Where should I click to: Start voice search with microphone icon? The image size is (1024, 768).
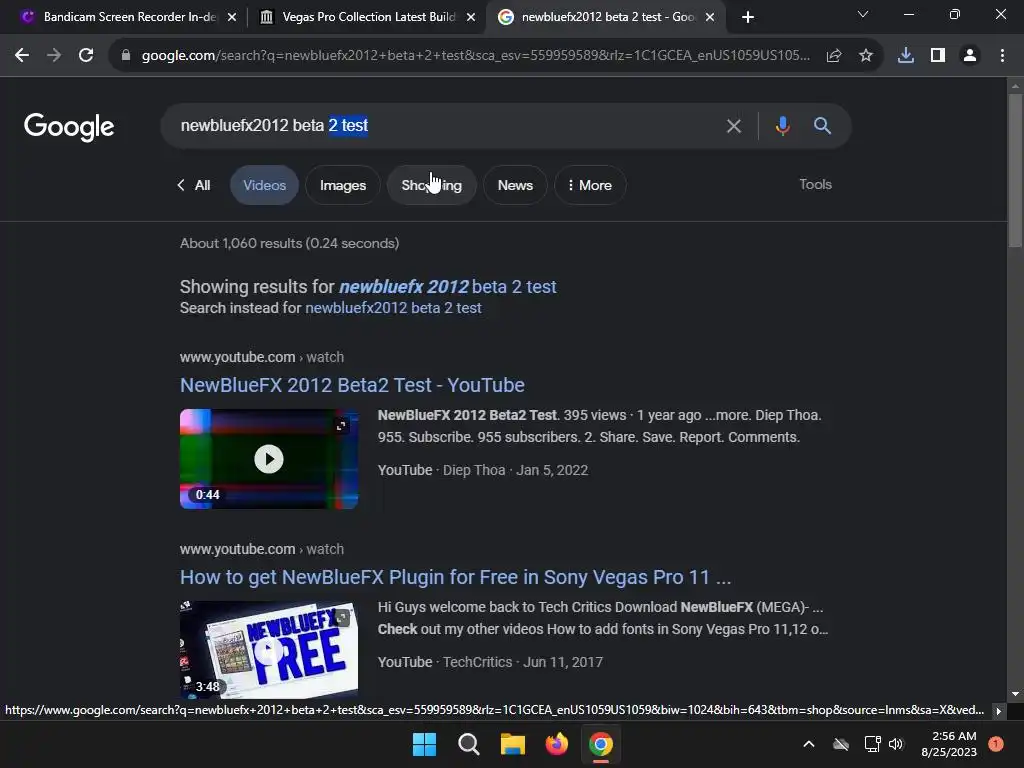click(782, 125)
